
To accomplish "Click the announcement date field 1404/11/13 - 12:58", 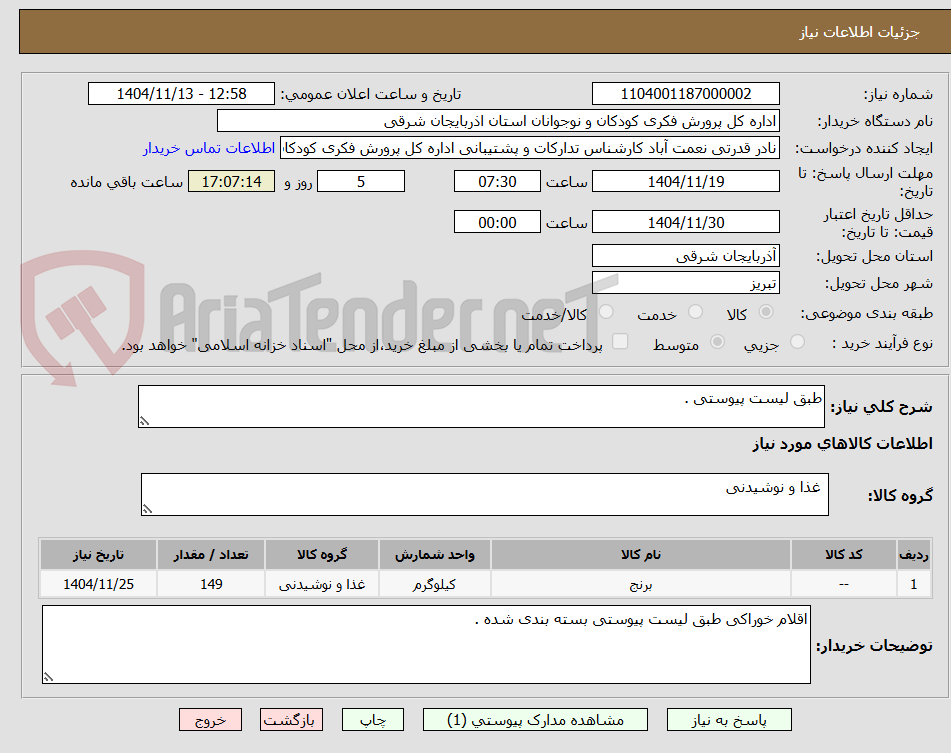I will click(181, 94).
